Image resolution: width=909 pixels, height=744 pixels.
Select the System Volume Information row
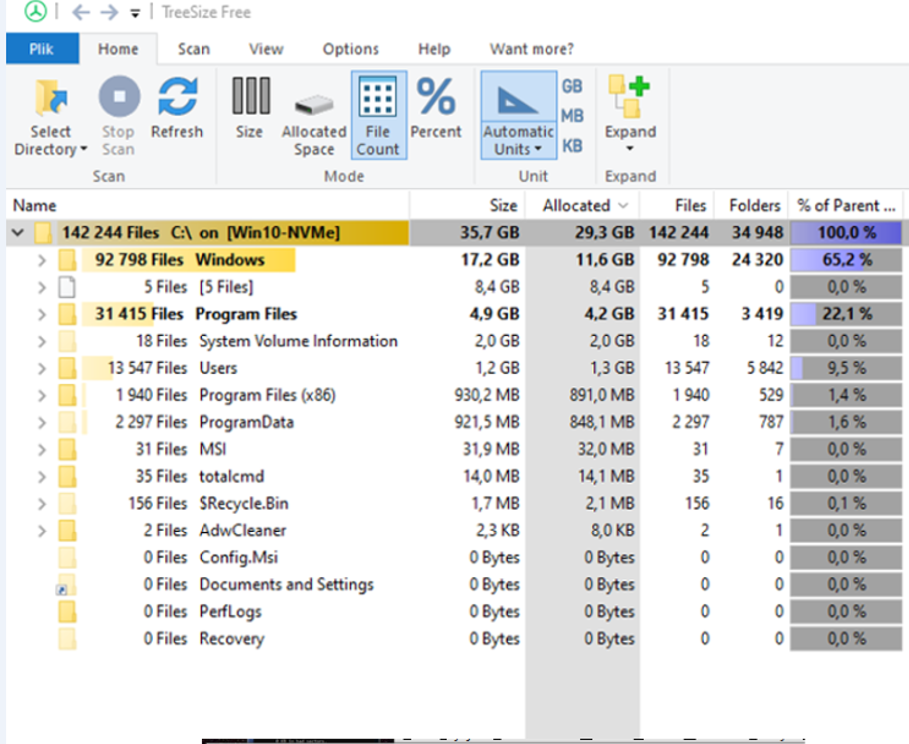454,341
